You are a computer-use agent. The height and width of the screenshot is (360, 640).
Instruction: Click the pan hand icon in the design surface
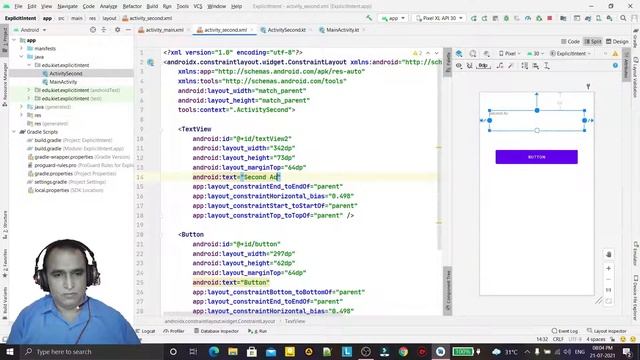click(x=608, y=254)
